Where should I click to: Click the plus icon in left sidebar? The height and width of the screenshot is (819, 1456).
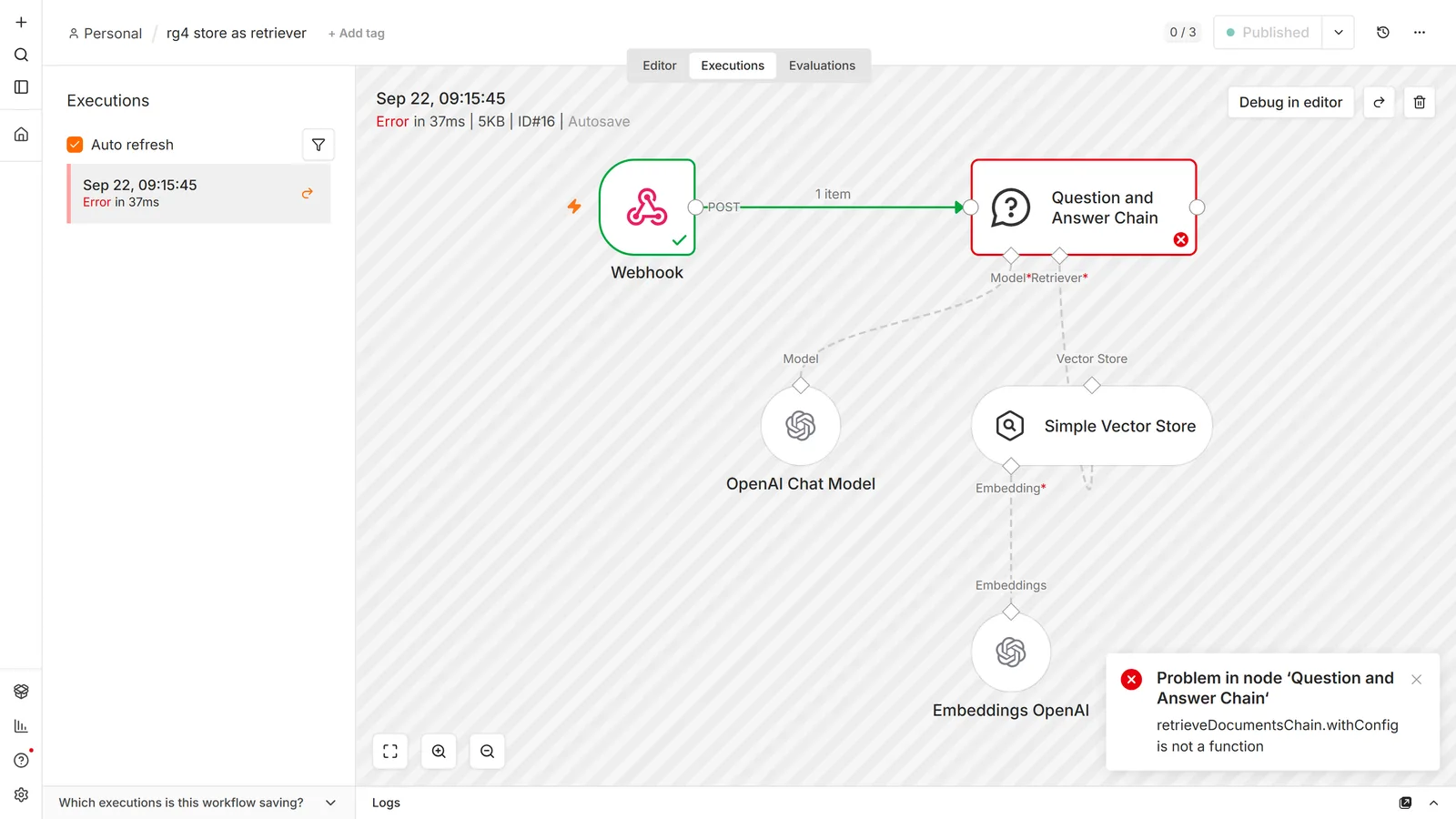21,22
